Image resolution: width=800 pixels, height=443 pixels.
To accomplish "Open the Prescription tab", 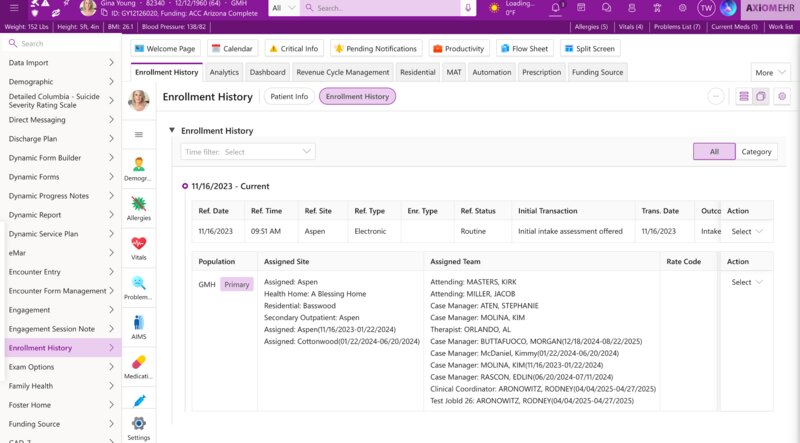I will (x=541, y=72).
